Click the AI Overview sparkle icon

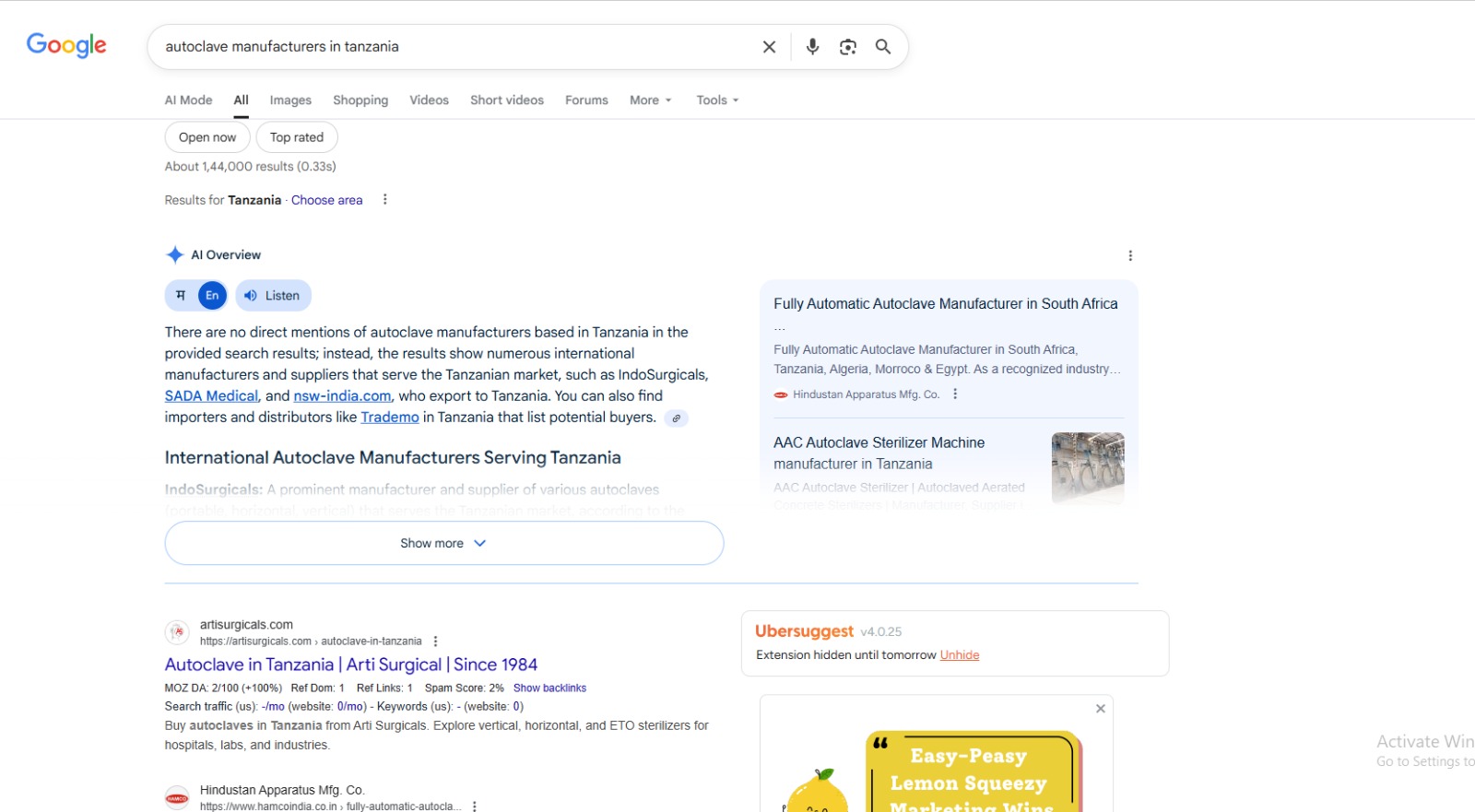coord(174,255)
